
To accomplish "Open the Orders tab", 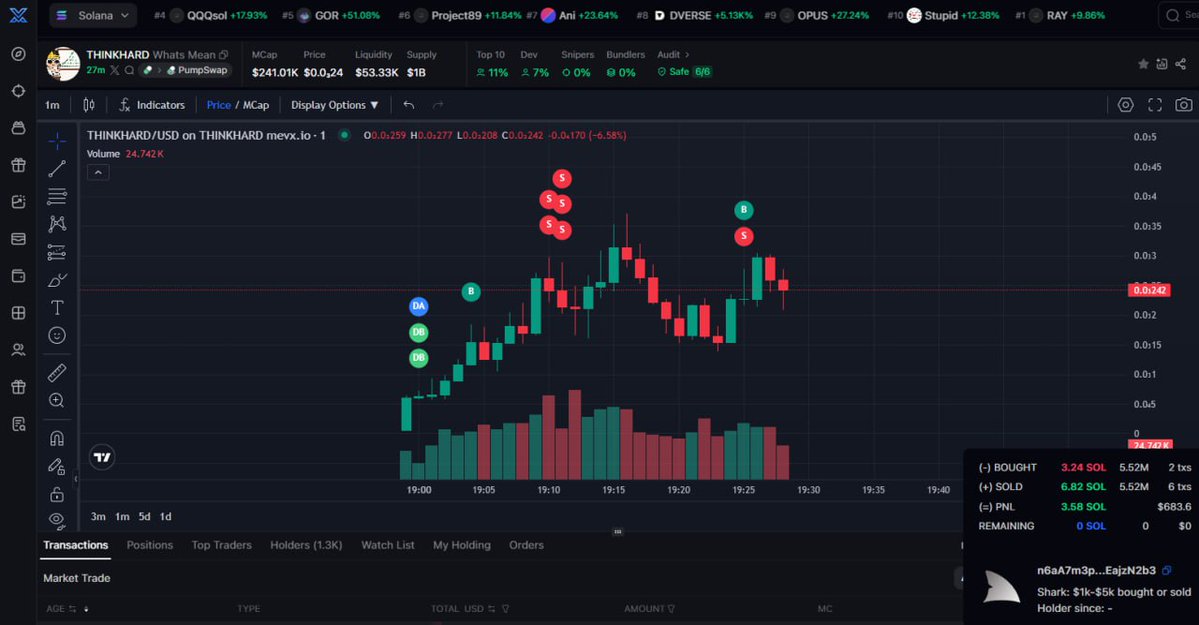I will 526,545.
